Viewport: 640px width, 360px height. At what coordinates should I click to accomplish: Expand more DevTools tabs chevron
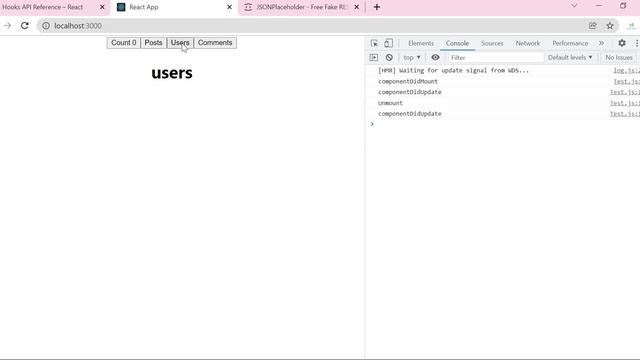pos(601,43)
